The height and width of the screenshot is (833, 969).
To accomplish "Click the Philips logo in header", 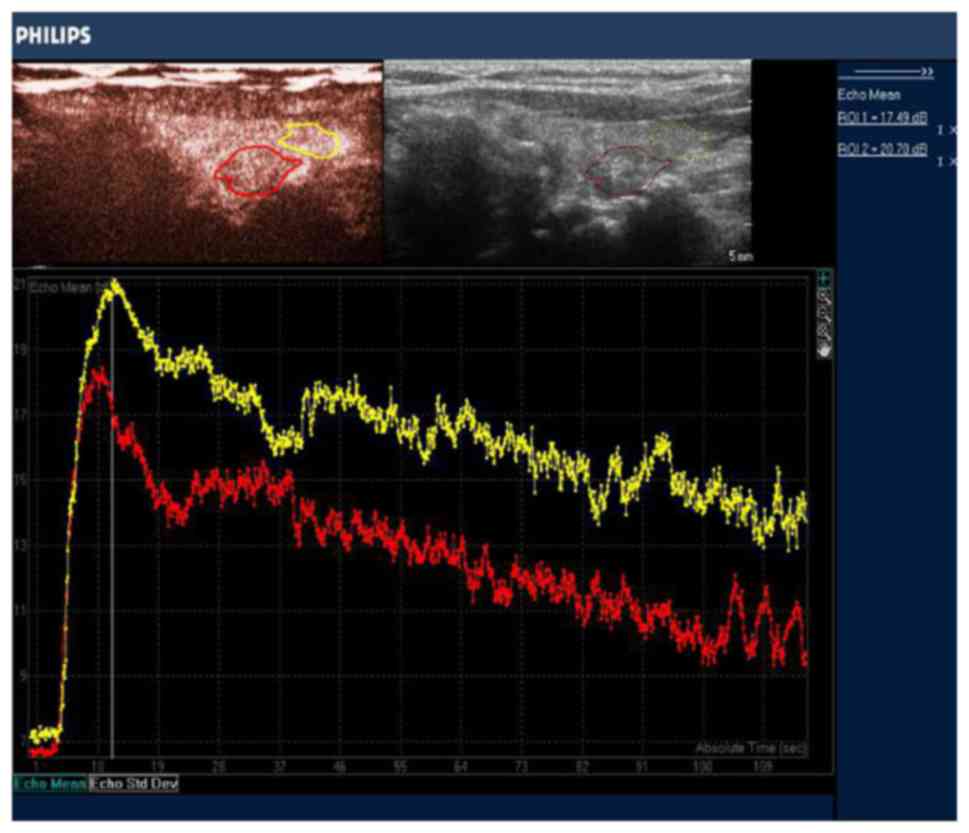I will point(53,36).
